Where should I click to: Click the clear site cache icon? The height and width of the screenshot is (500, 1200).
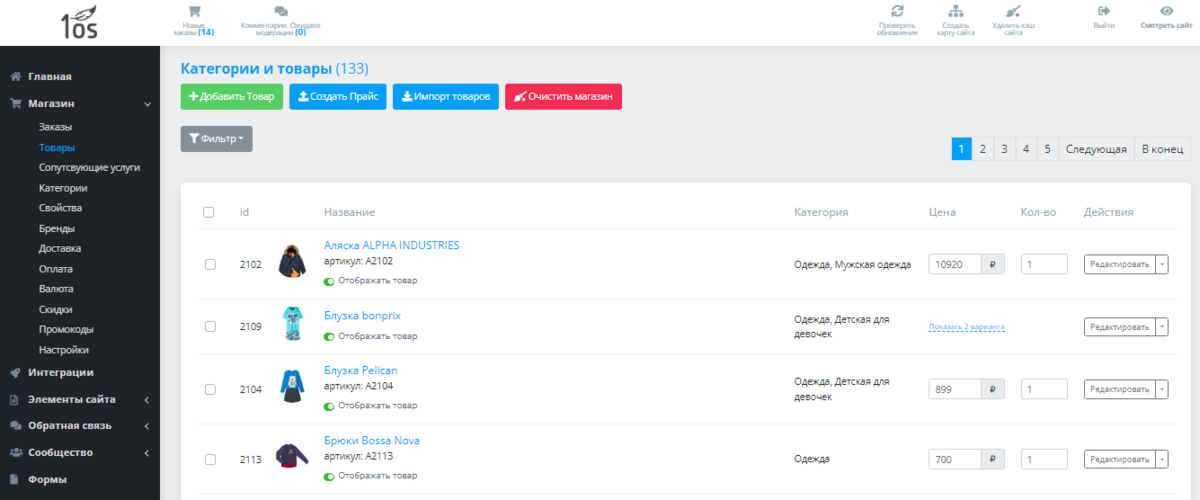pos(1013,11)
